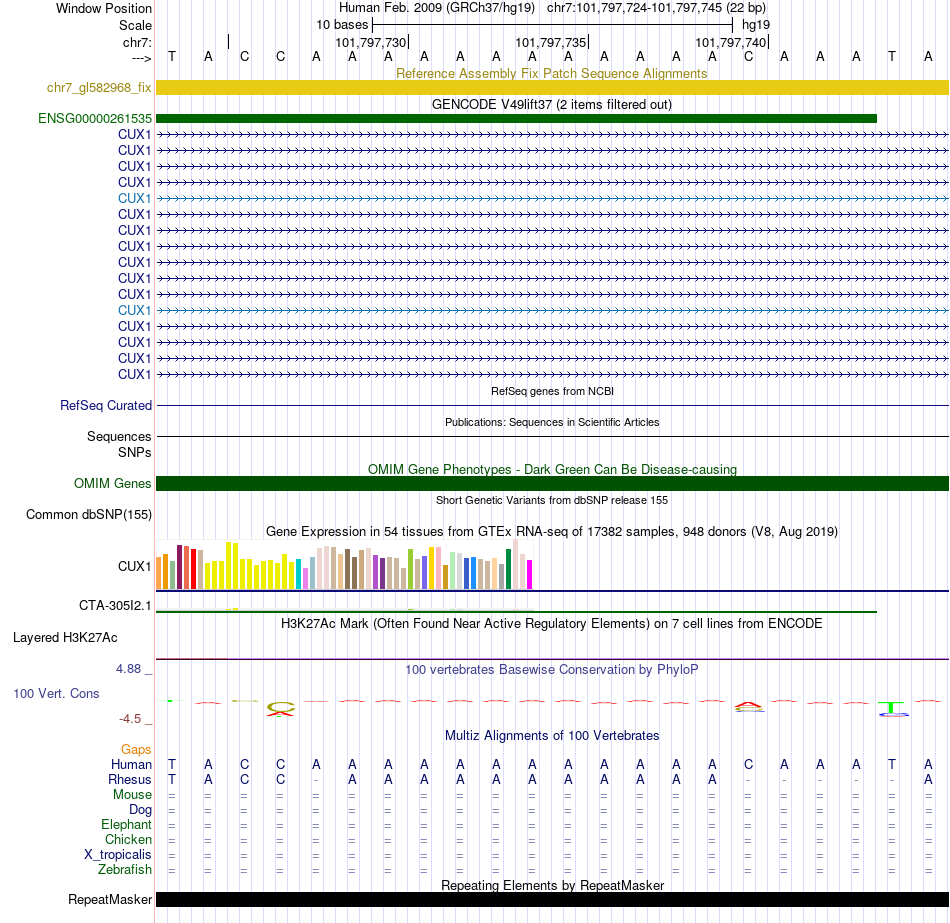Open the GENCODE V49lift37 track title
This screenshot has width=950, height=923.
pyautogui.click(x=551, y=104)
